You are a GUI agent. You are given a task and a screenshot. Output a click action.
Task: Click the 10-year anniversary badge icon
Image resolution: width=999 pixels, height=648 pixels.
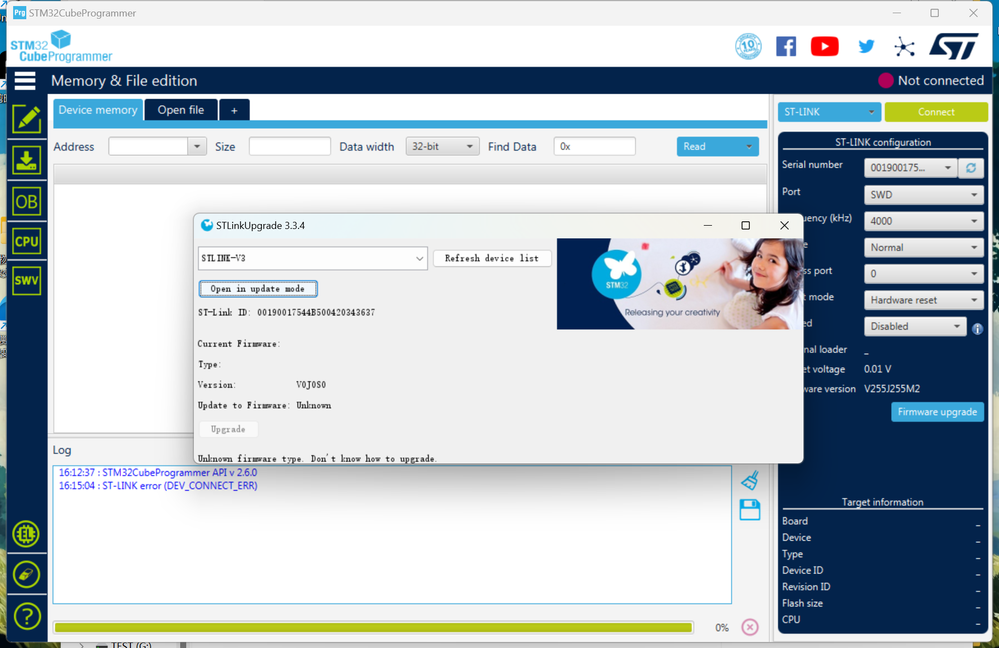click(748, 47)
